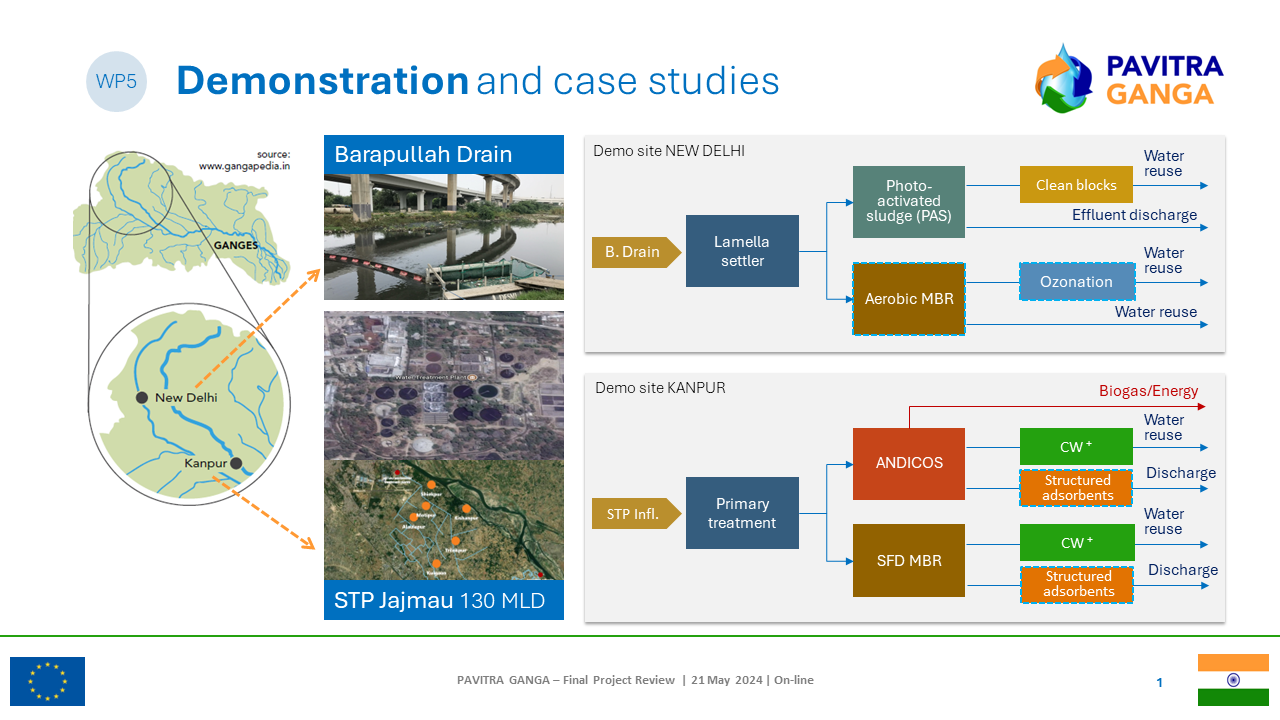Click the STP Jajmau 130 MLD banner

pos(443,601)
